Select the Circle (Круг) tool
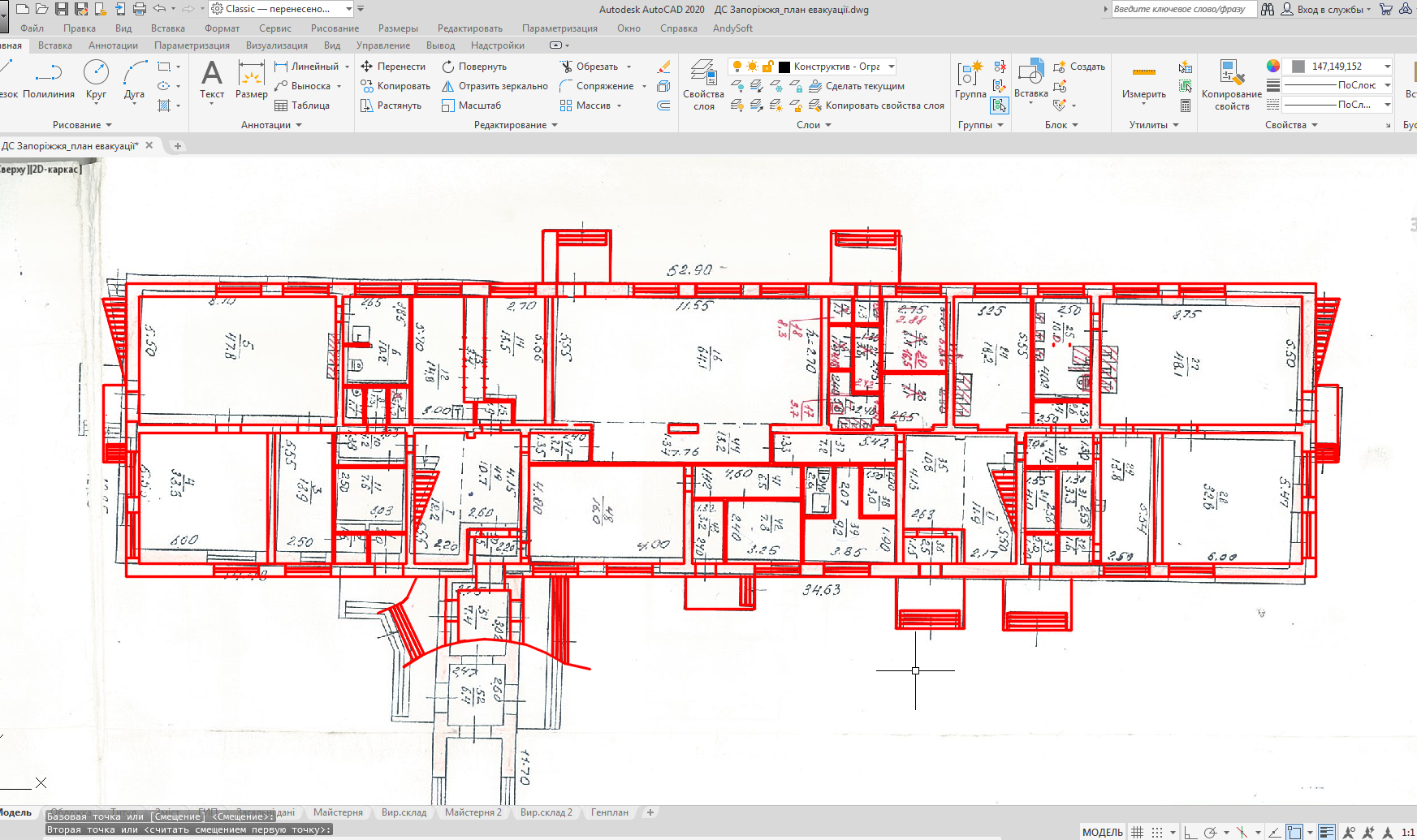Image resolution: width=1417 pixels, height=840 pixels. click(x=96, y=80)
